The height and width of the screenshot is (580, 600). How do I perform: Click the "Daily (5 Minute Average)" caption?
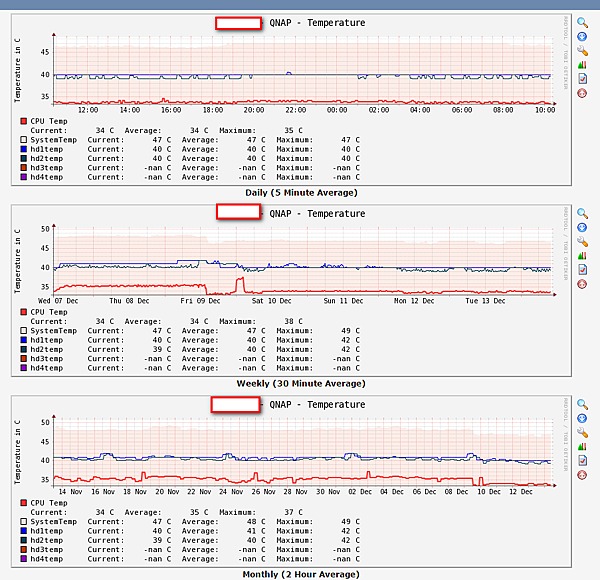click(x=301, y=193)
